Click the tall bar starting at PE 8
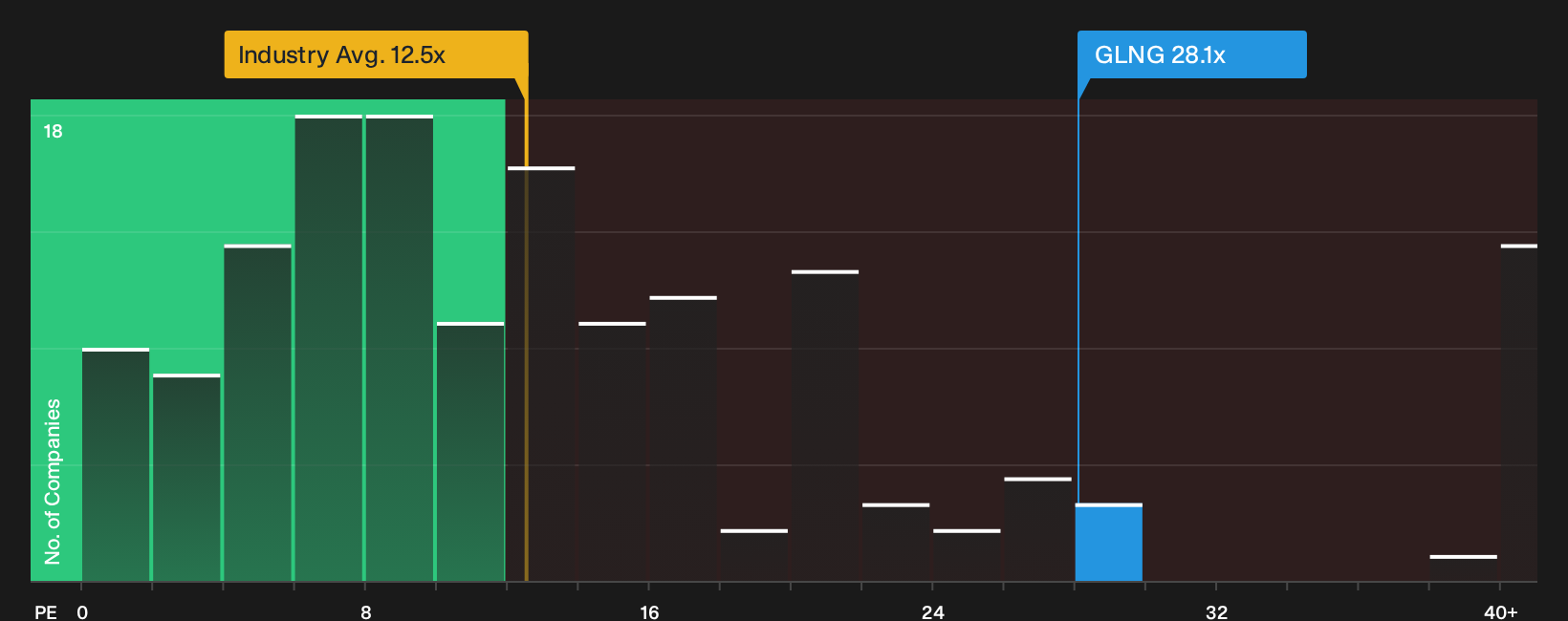 click(400, 349)
